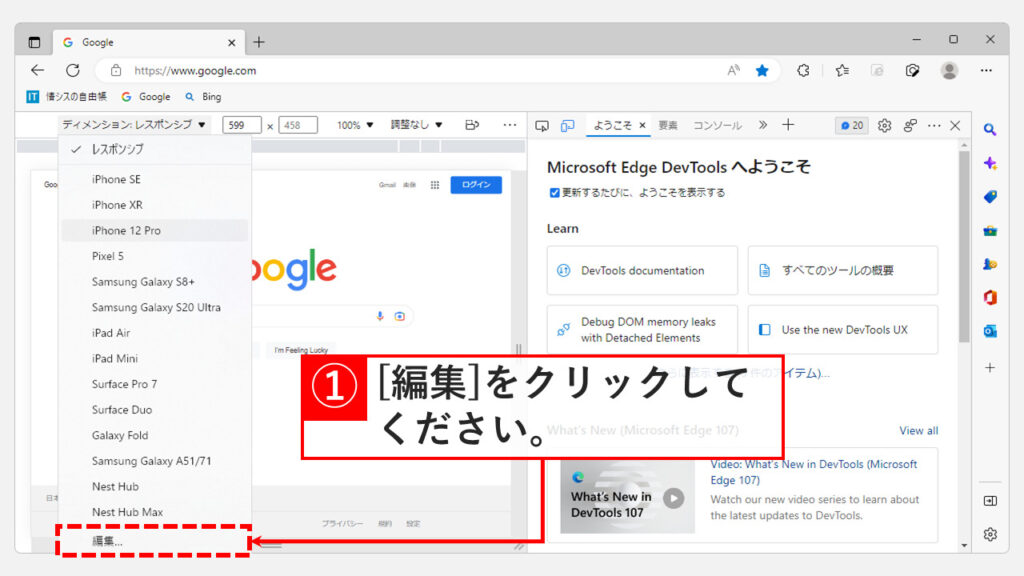The image size is (1024, 576).
Task: Open the Extensions puzzle icon
Action: [803, 71]
